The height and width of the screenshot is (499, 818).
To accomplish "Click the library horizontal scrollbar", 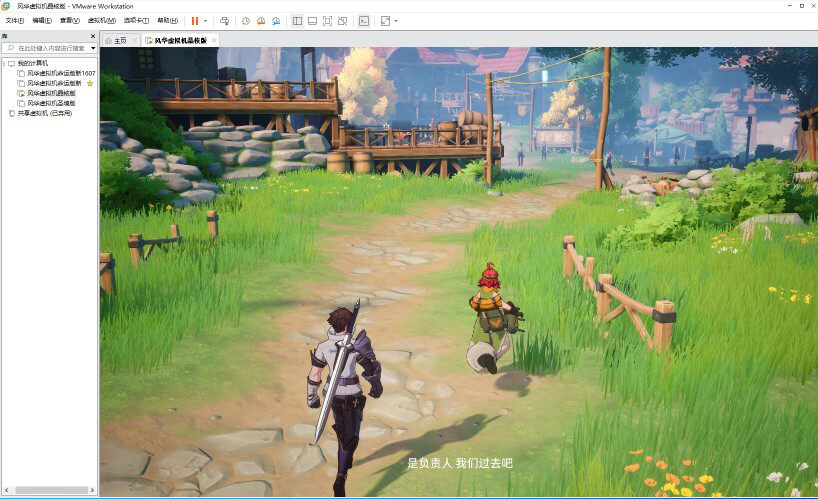I will click(51, 490).
